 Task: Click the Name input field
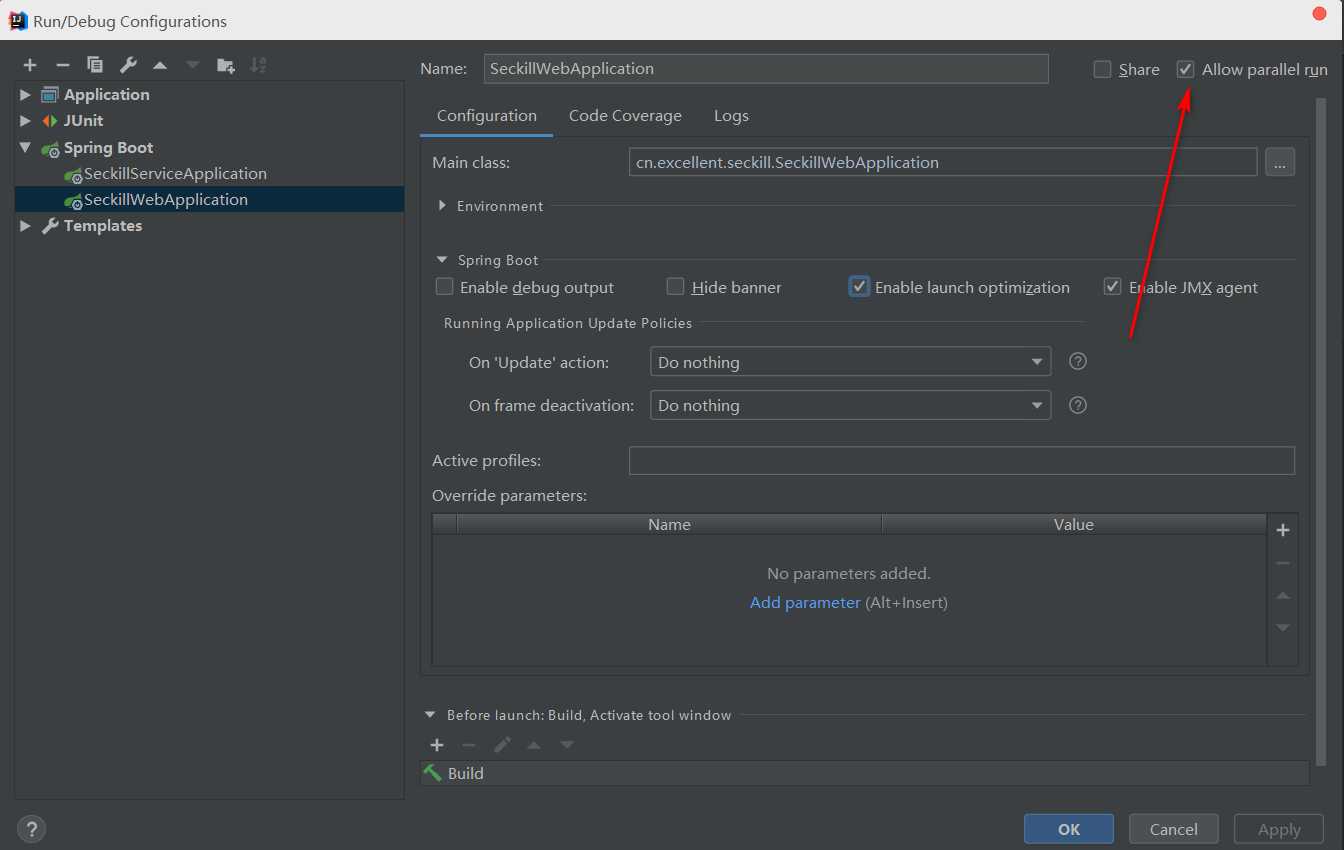tap(765, 68)
